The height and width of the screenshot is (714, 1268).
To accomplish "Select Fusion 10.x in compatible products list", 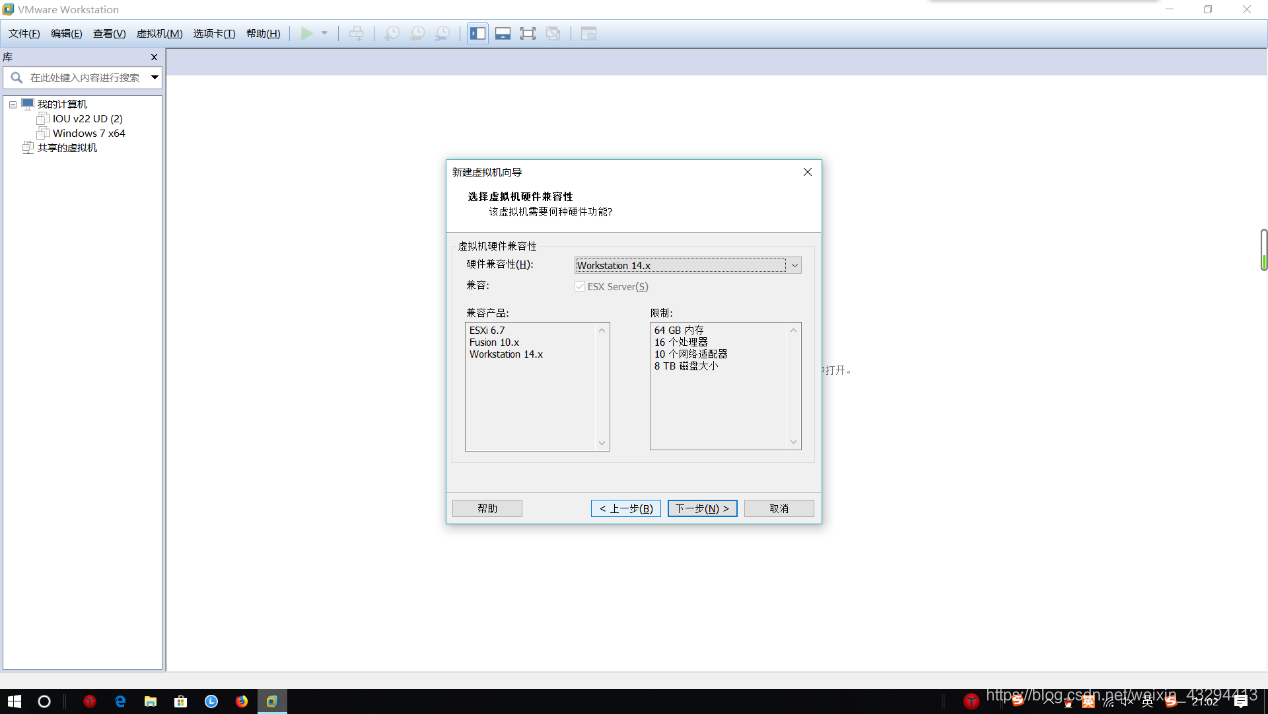I will (494, 342).
